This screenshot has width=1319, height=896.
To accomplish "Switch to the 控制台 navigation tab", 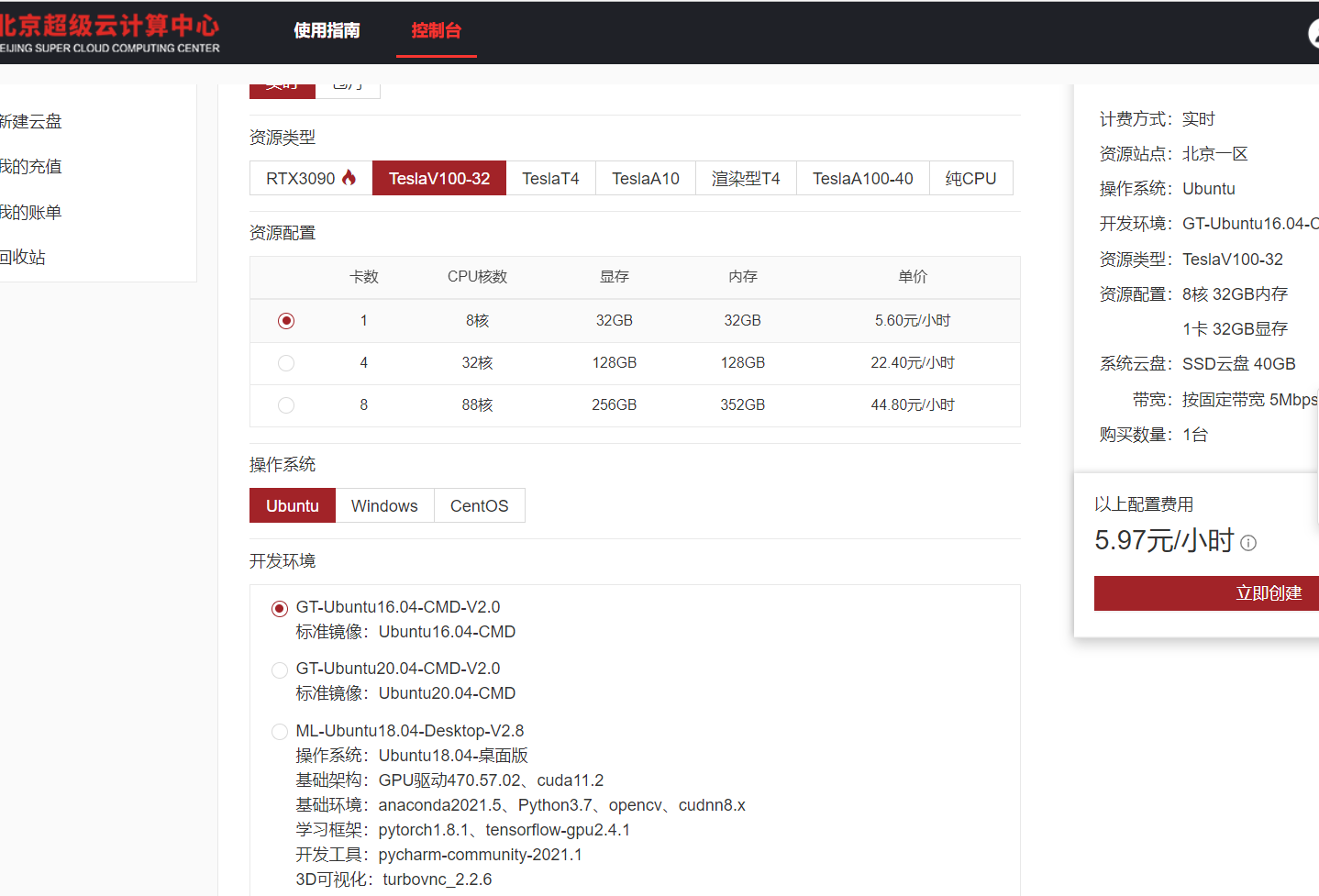I will pyautogui.click(x=436, y=30).
